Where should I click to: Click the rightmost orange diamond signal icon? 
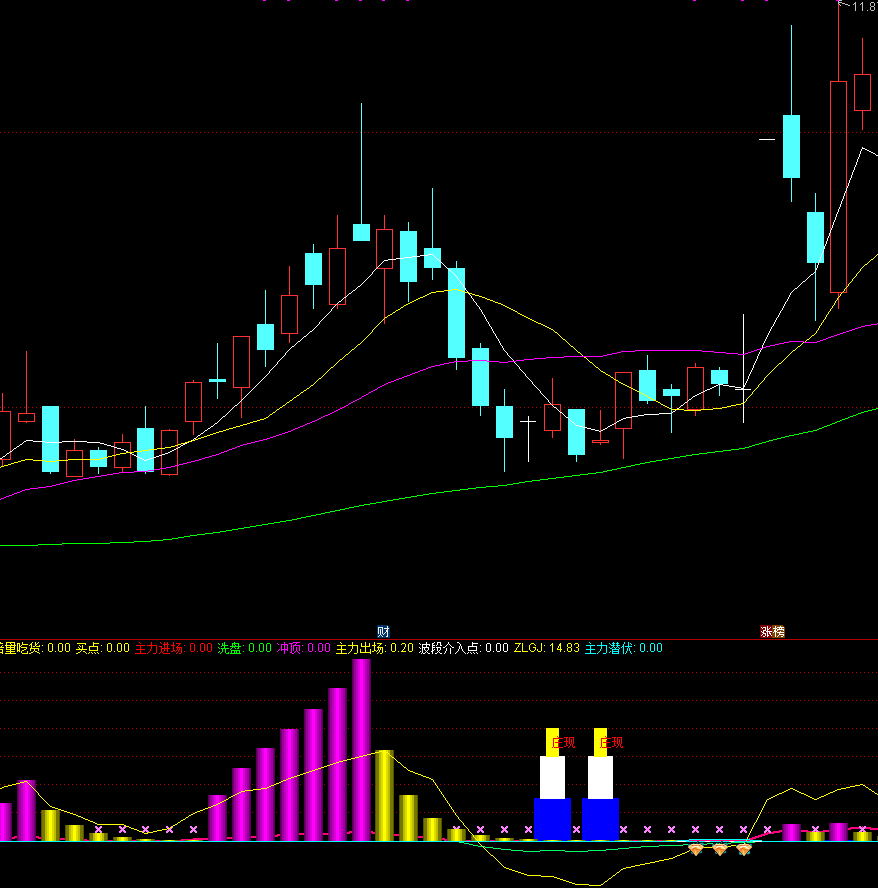pos(744,849)
